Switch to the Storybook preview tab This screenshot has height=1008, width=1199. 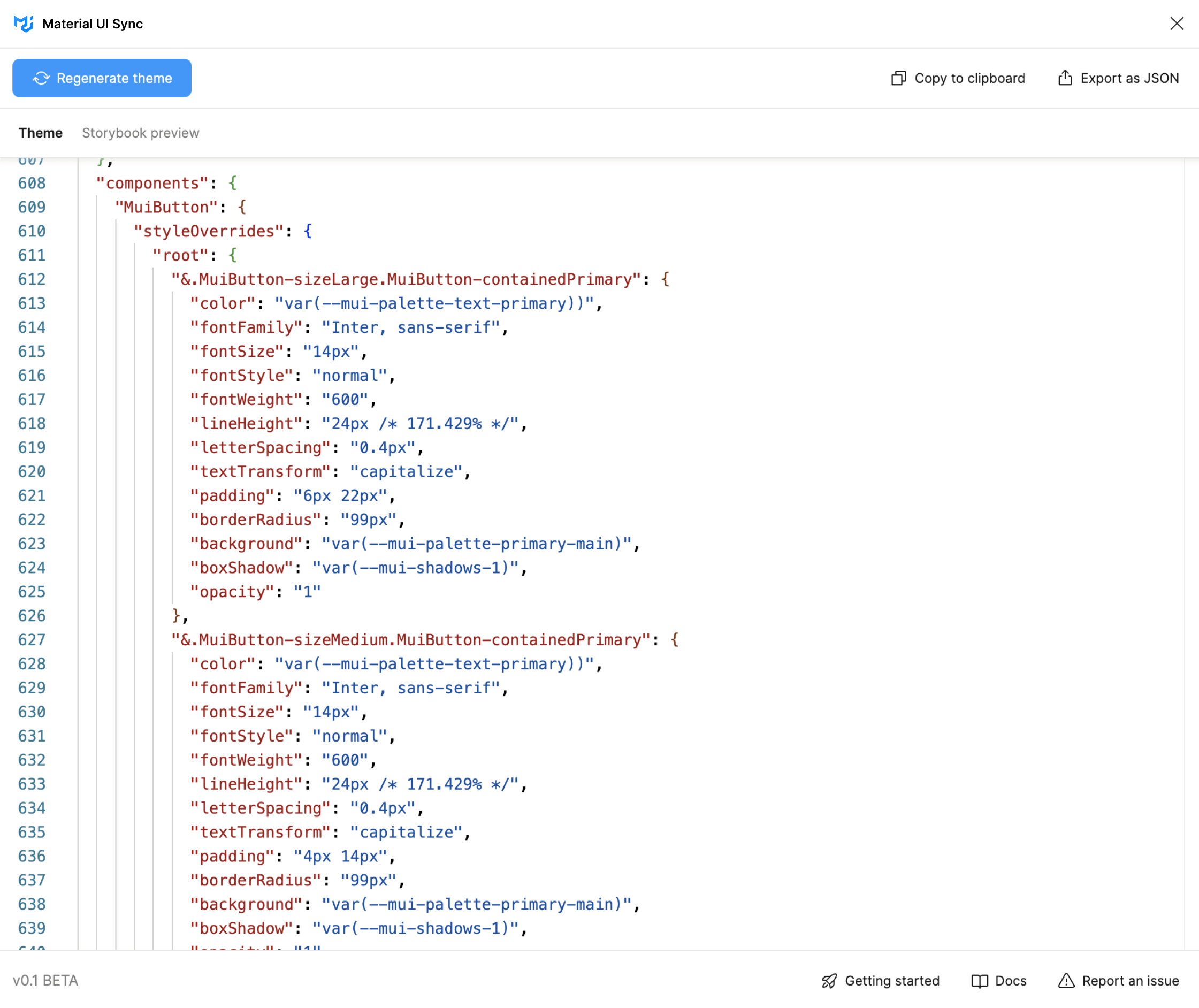(140, 132)
